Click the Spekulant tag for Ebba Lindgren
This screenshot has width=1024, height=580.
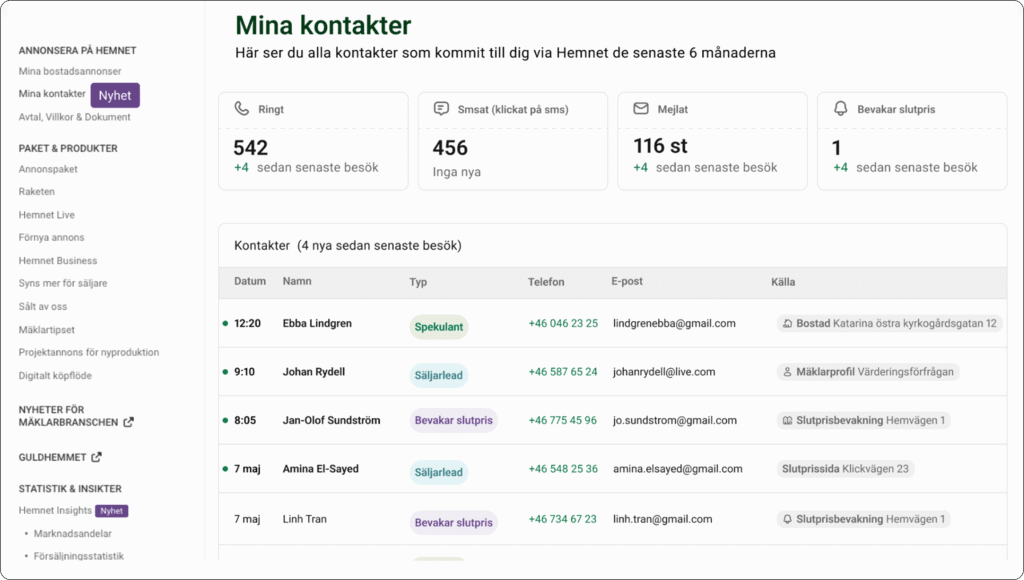439,327
